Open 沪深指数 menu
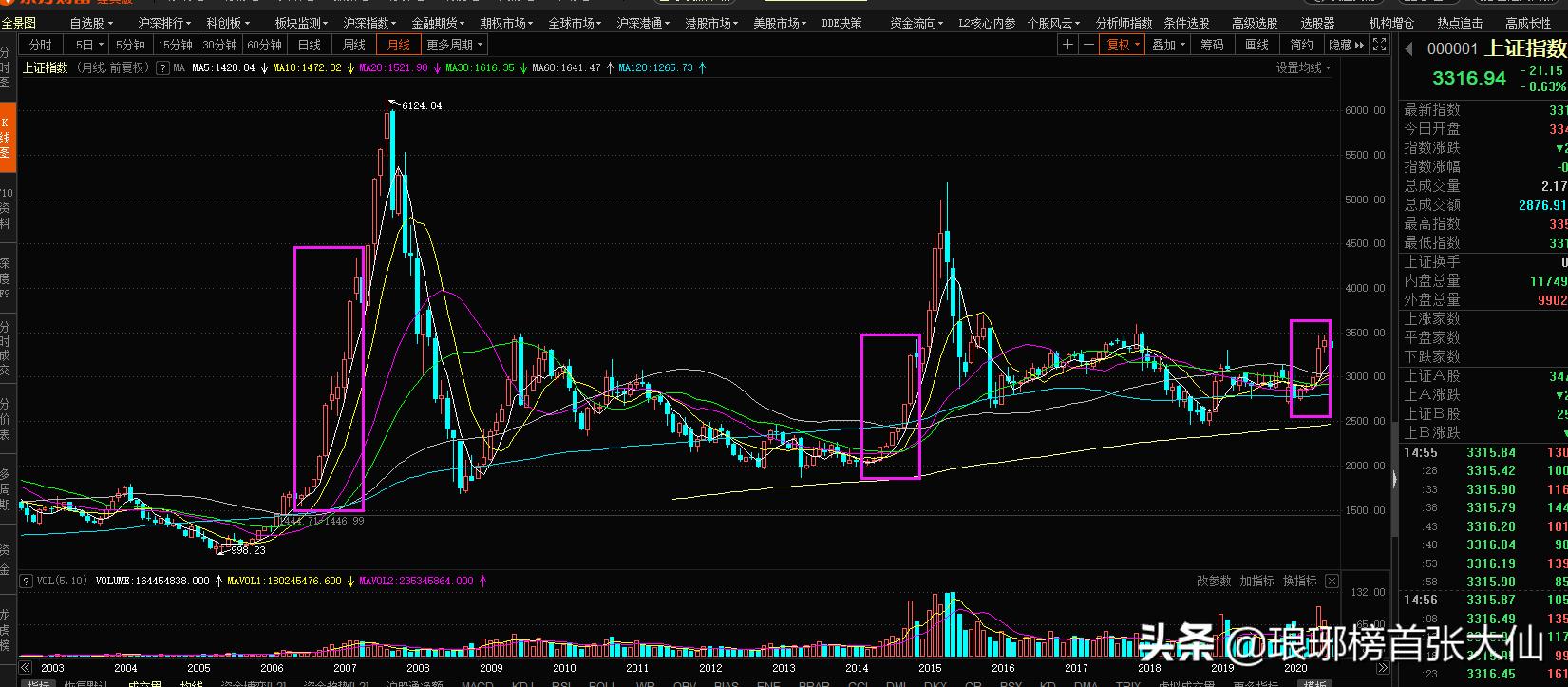Viewport: 1568px width, 687px height. coord(369,22)
